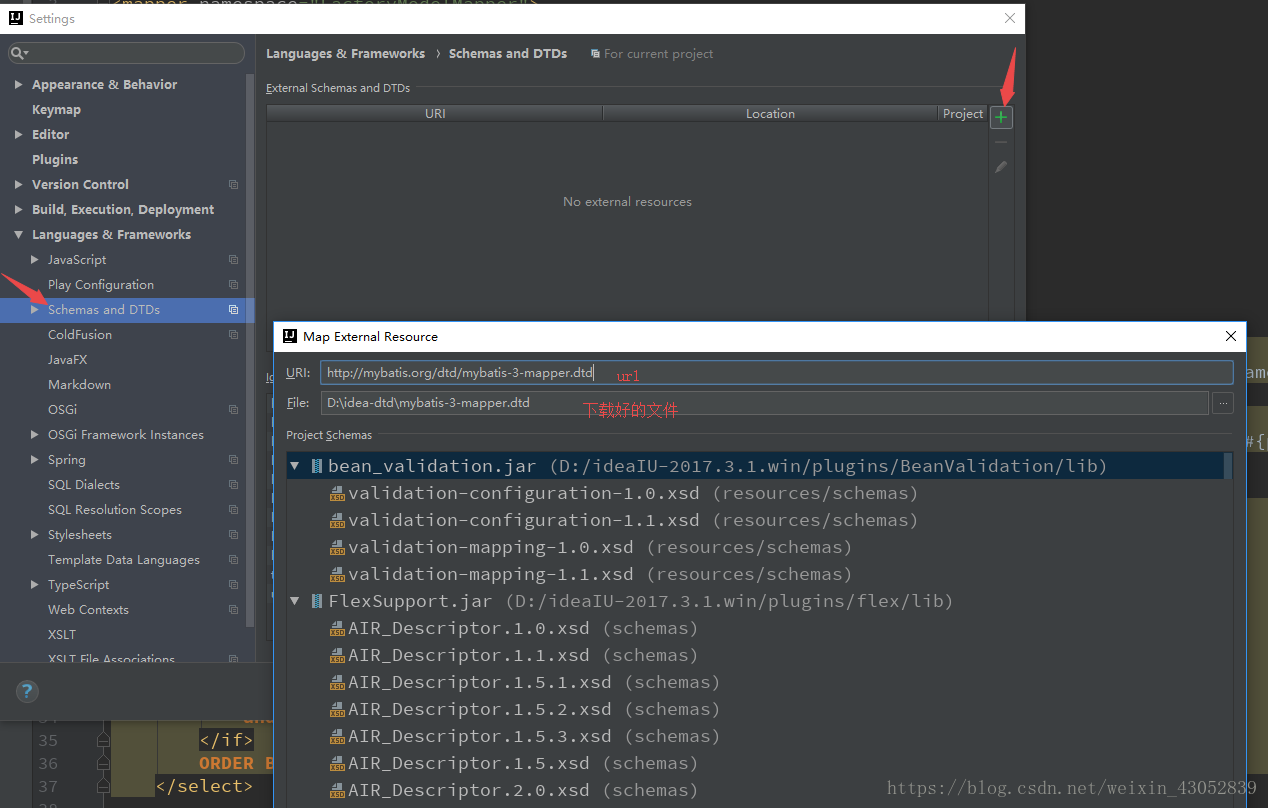Collapse the Languages & Frameworks section

click(19, 235)
